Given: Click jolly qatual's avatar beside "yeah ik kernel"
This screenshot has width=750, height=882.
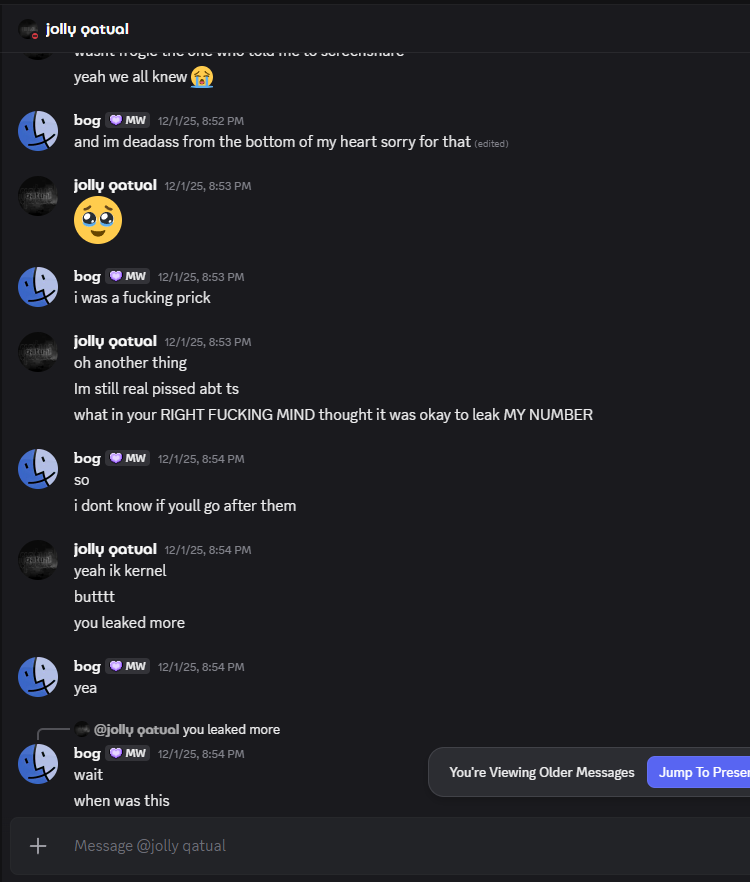Looking at the screenshot, I should tap(38, 560).
